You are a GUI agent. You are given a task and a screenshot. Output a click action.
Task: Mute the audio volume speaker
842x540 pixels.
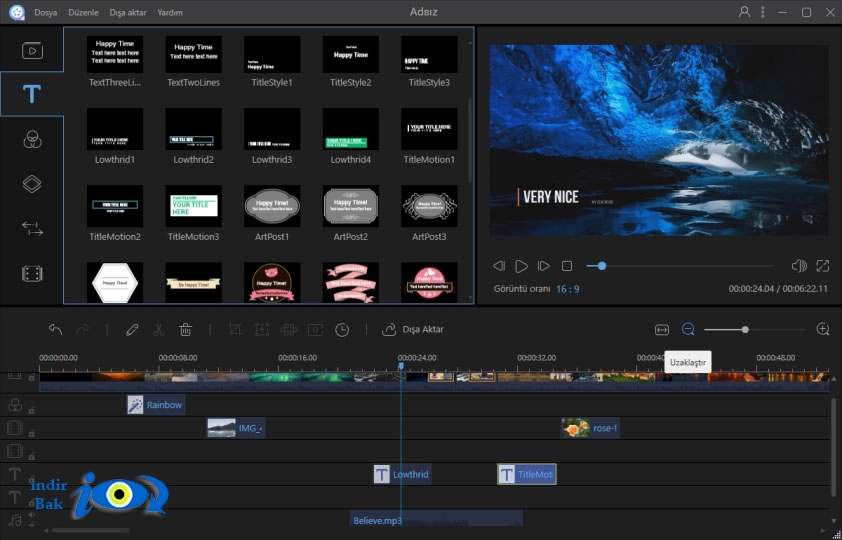[x=799, y=266]
